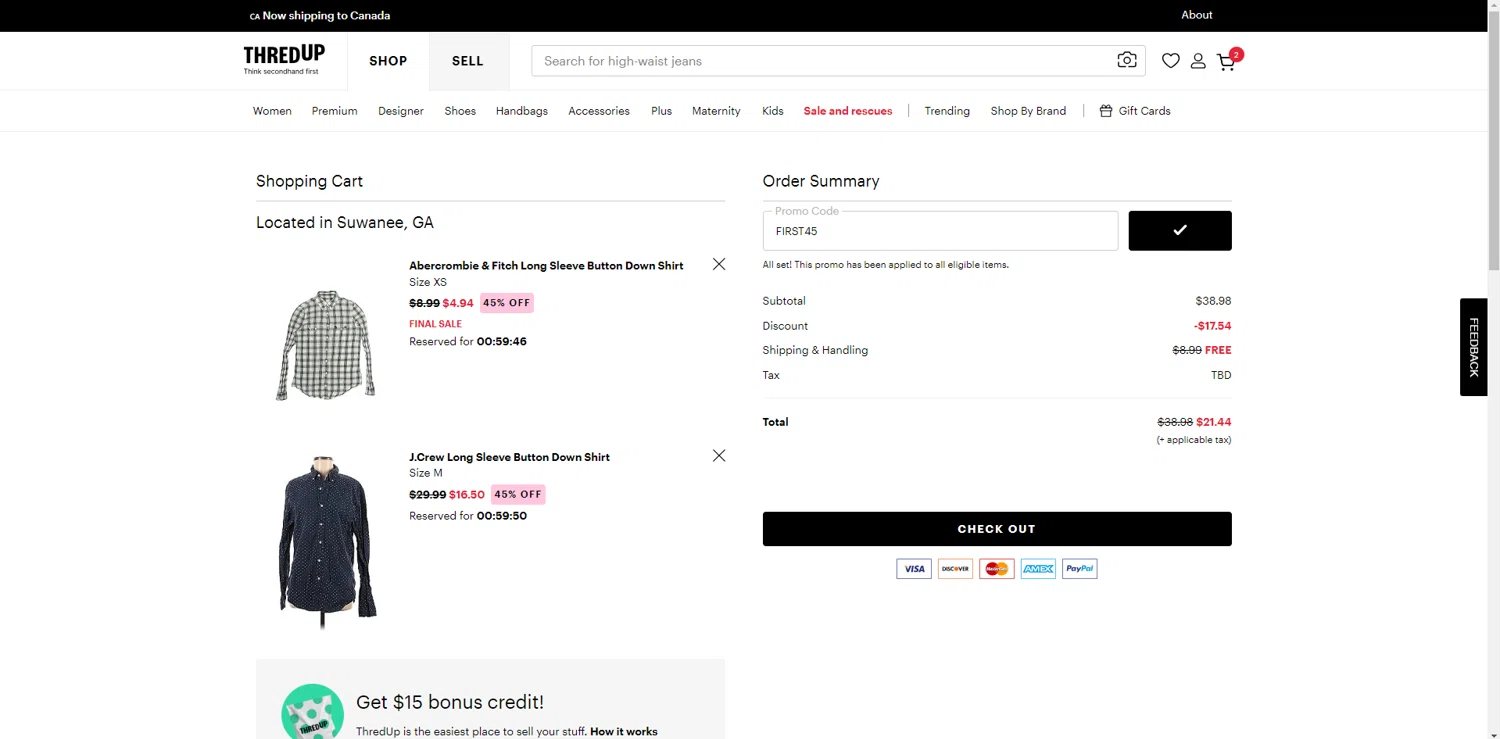The width and height of the screenshot is (1500, 739).
Task: Remove J.Crew shirt from cart
Action: coord(719,455)
